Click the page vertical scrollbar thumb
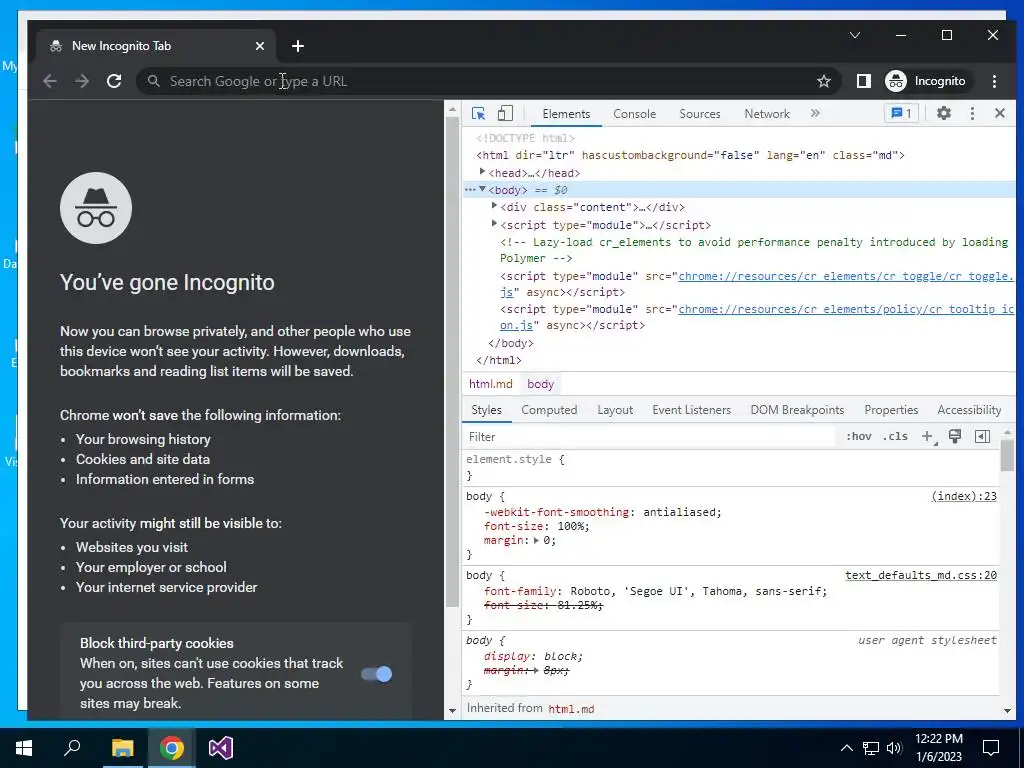1024x768 pixels. click(x=452, y=362)
